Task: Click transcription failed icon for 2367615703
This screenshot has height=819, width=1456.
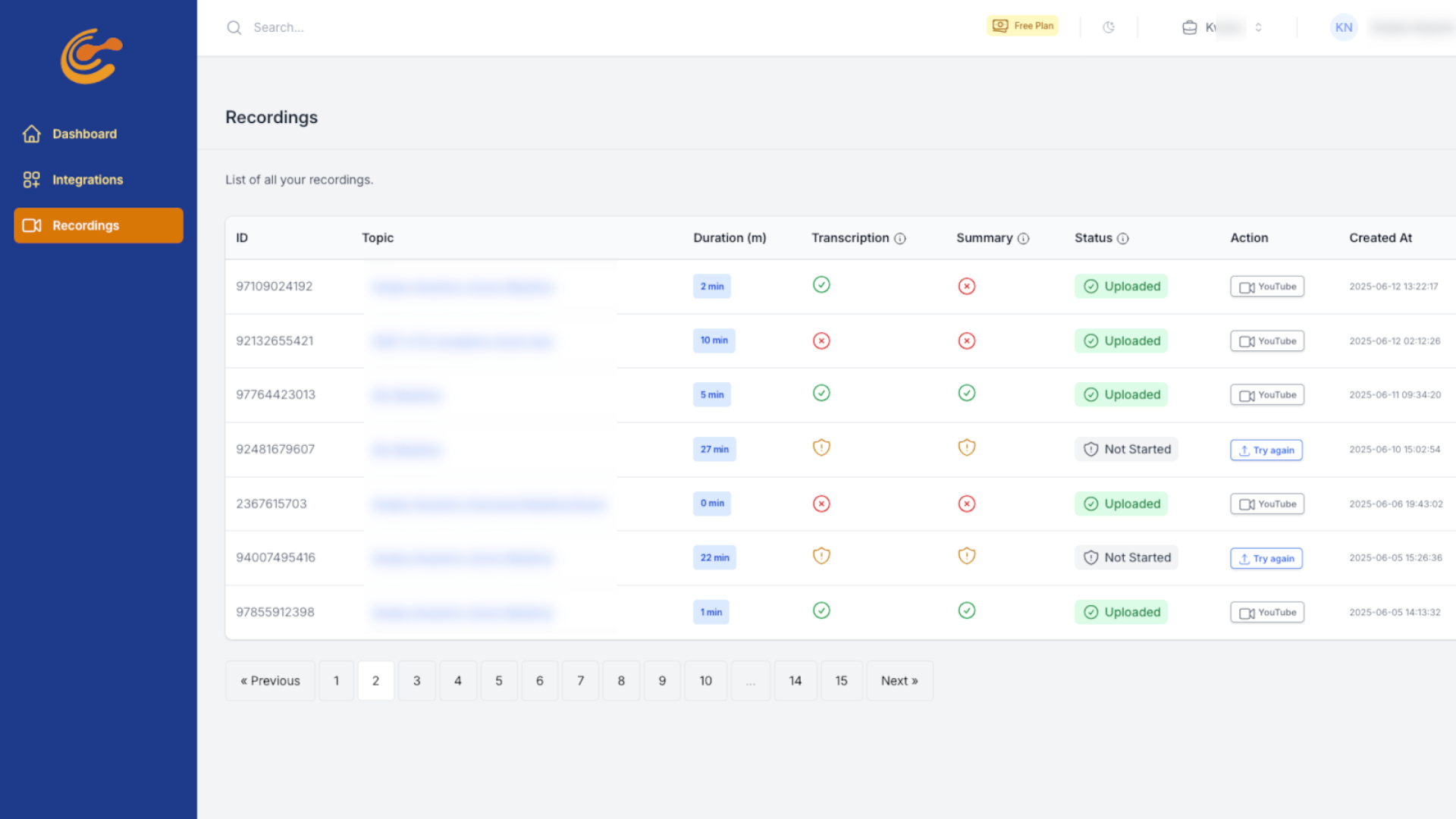Action: coord(821,504)
